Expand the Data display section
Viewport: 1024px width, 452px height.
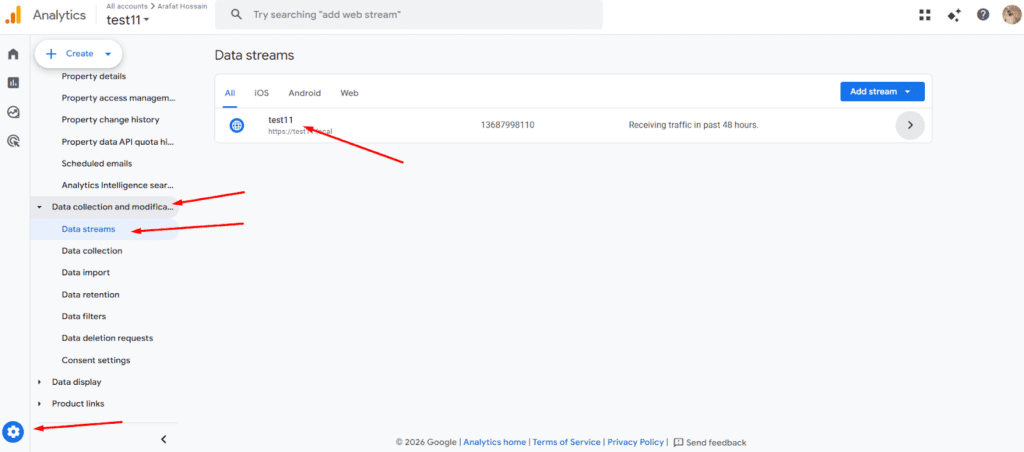pyautogui.click(x=76, y=382)
